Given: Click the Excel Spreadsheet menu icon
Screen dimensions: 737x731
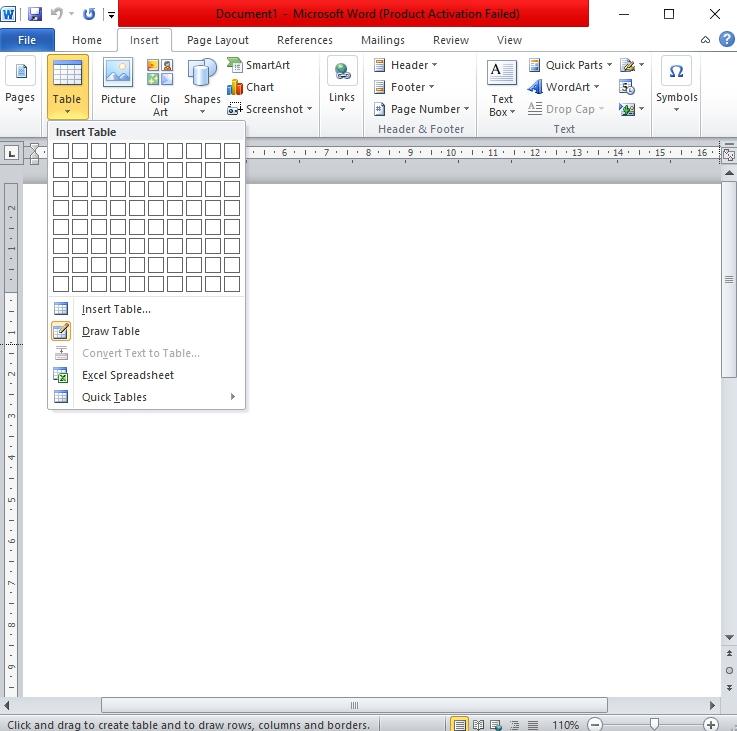Looking at the screenshot, I should point(61,375).
